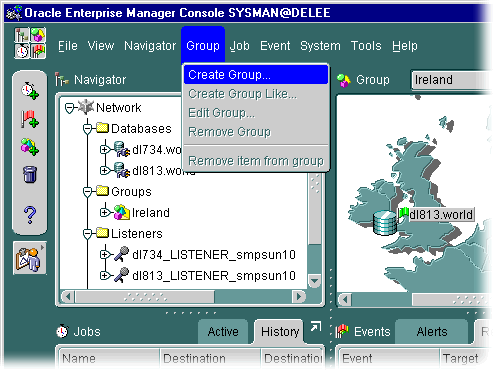Switch to the Active jobs tab
Screen dimensions: 498x375
tap(223, 332)
